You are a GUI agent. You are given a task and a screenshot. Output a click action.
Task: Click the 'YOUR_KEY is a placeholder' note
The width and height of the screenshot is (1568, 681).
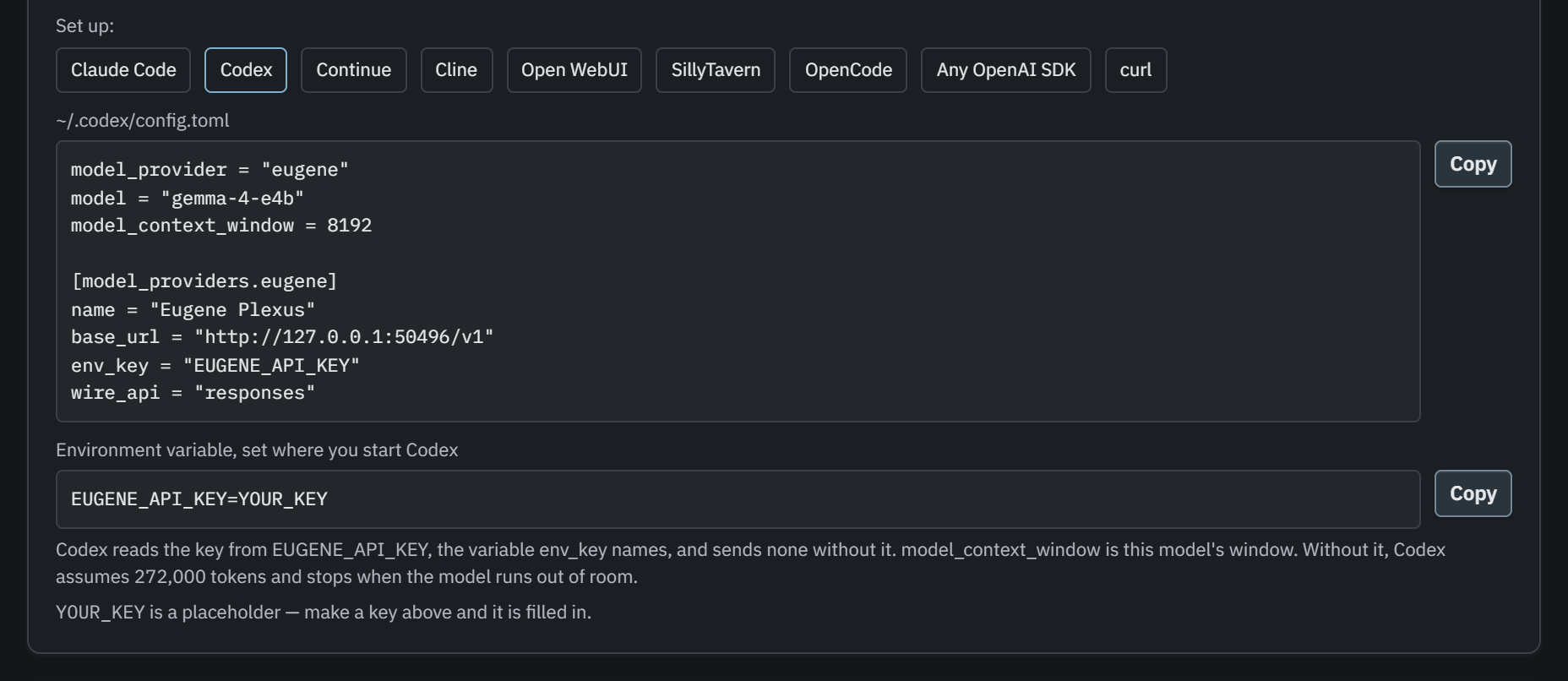(x=324, y=613)
